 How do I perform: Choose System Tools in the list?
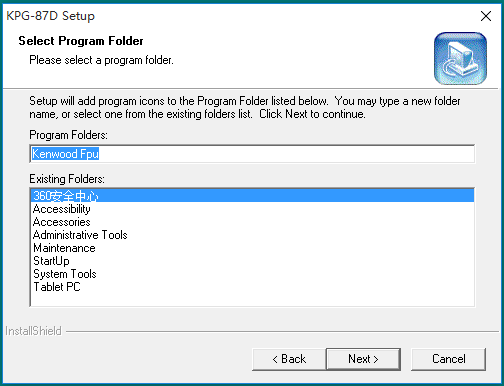pos(252,274)
